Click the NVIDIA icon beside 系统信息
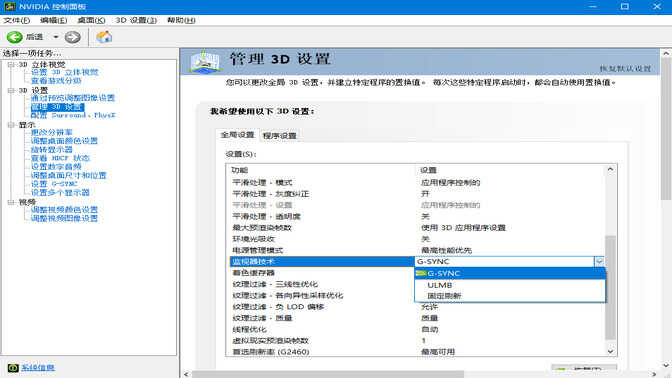Viewport: 672px width, 378px height. point(13,368)
